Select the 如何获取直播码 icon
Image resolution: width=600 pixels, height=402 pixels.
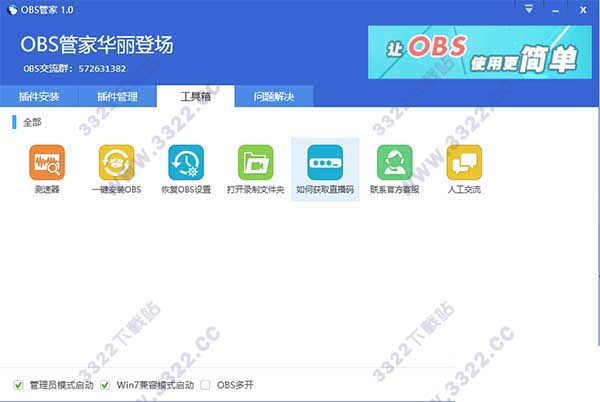click(x=325, y=163)
